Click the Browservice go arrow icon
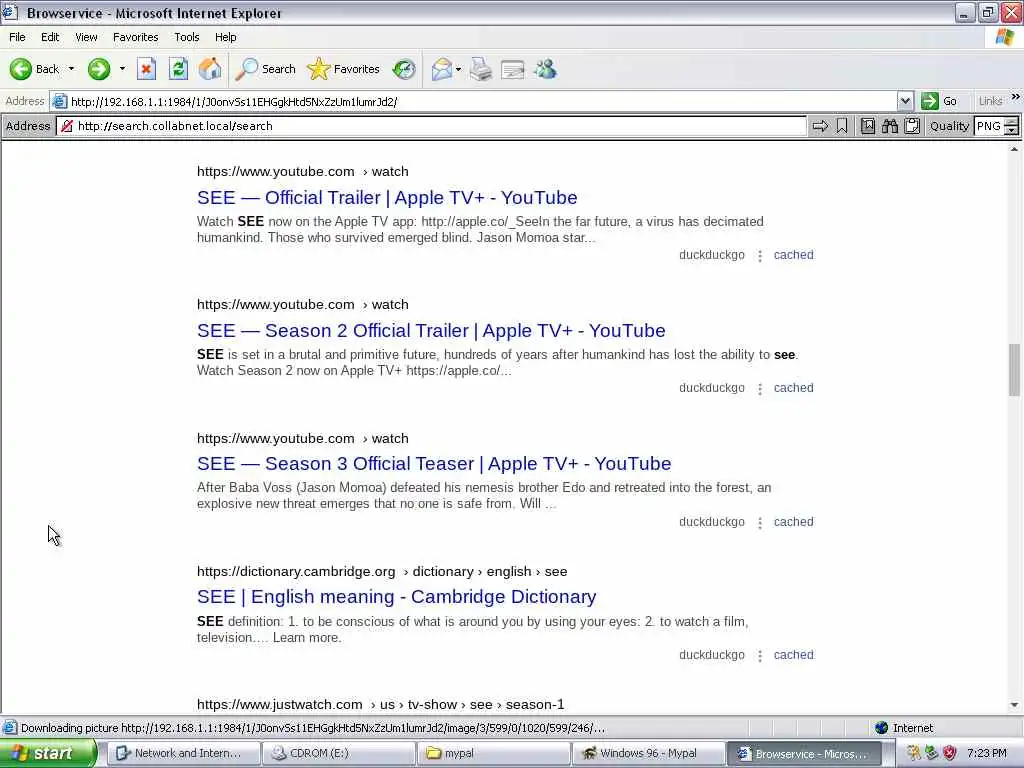Screen dimensions: 1024x768 coord(820,126)
